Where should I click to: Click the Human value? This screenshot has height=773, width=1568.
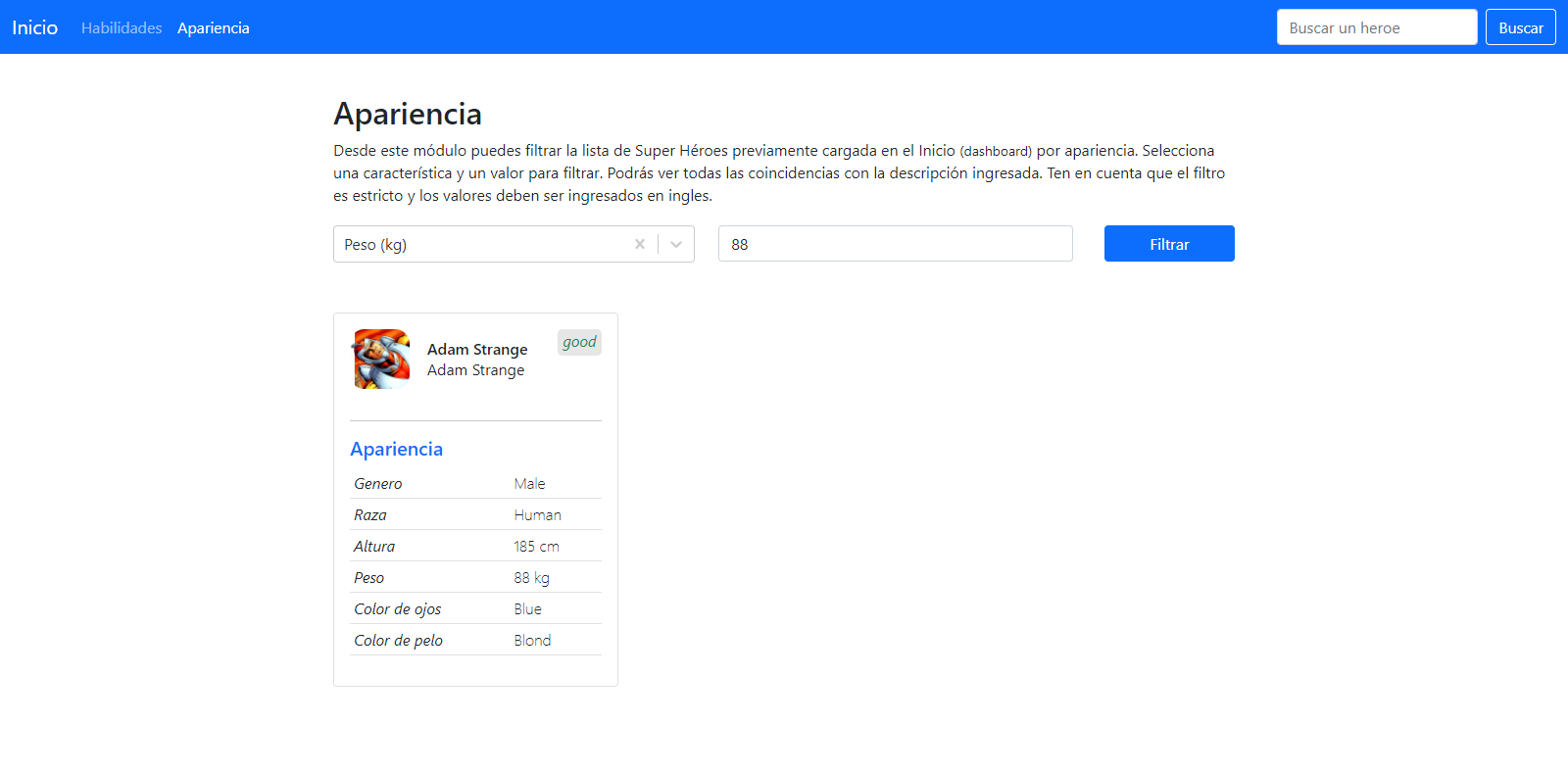538,515
